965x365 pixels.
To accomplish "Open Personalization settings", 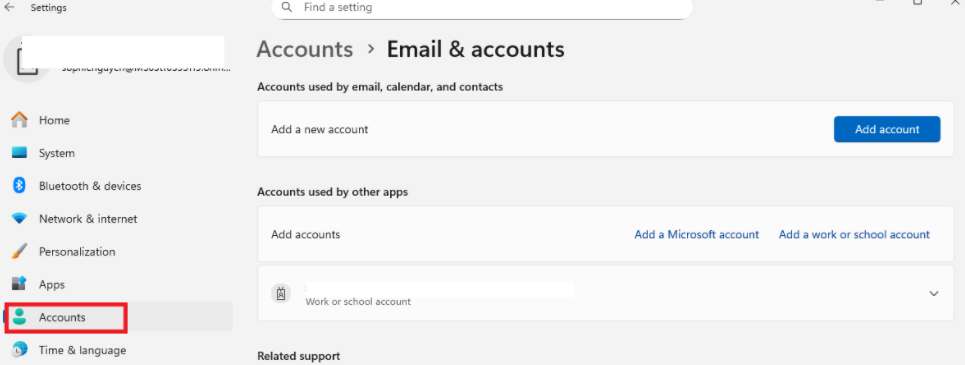I will point(118,251).
